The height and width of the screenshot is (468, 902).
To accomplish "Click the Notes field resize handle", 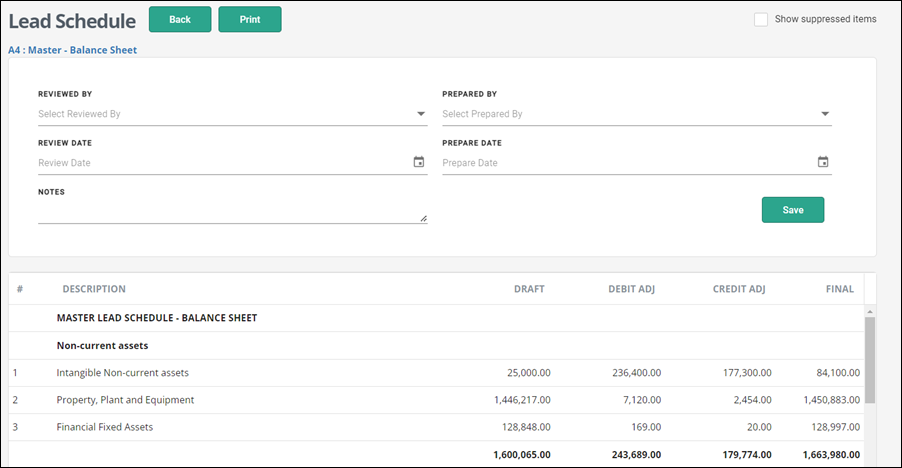I will pyautogui.click(x=423, y=218).
